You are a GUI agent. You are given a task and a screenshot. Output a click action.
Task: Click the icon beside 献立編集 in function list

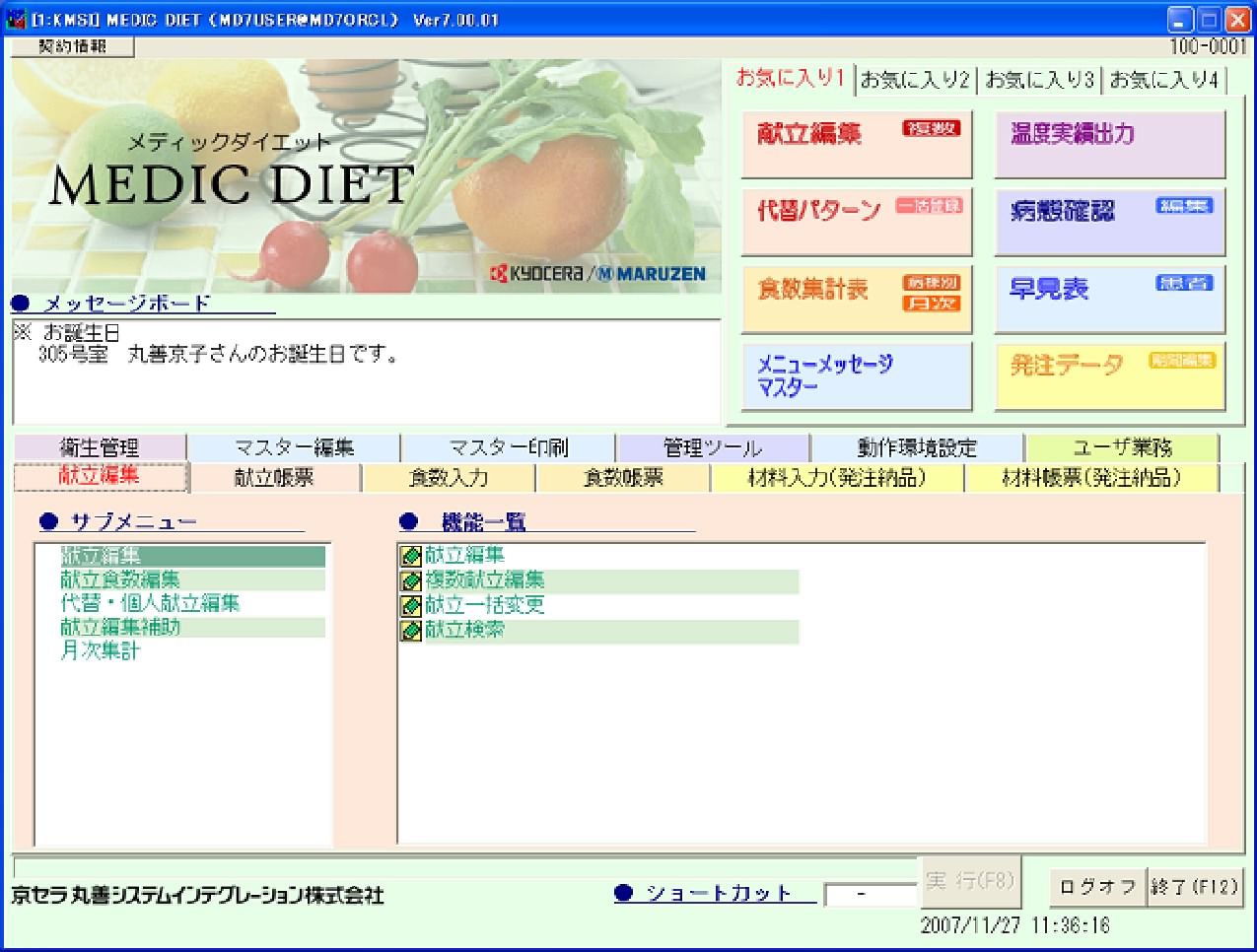(411, 556)
